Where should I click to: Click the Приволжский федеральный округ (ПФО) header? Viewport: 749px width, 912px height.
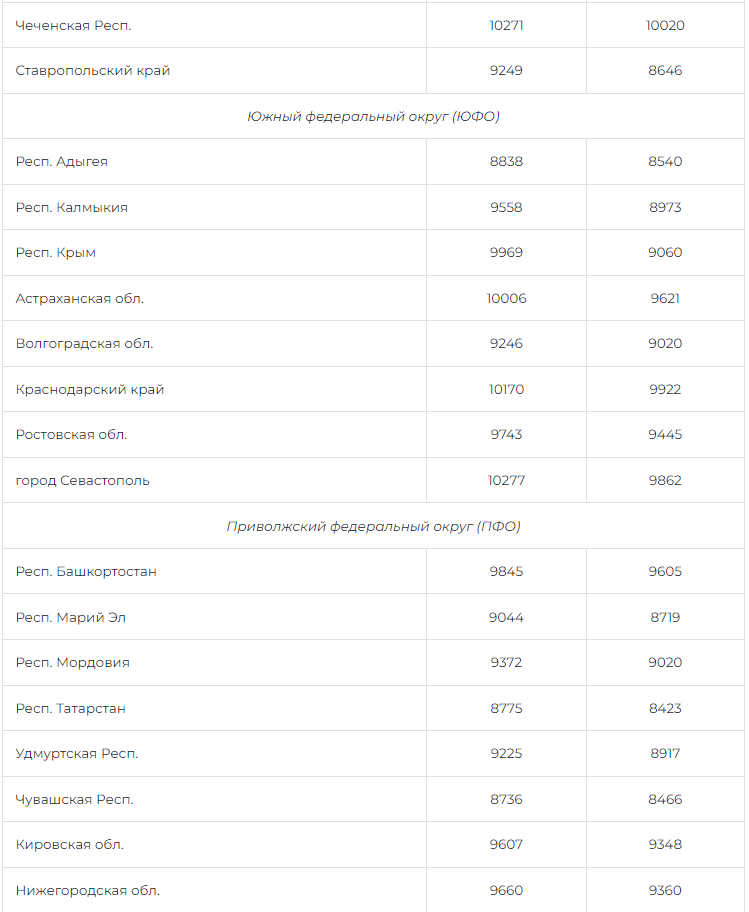click(373, 527)
